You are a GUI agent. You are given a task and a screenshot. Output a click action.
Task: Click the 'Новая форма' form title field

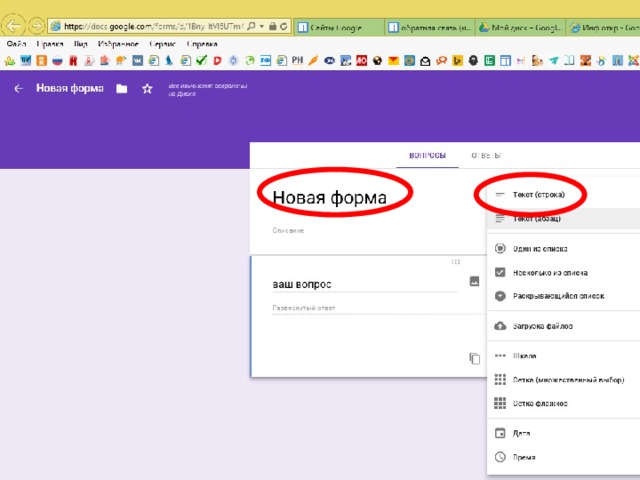(330, 199)
